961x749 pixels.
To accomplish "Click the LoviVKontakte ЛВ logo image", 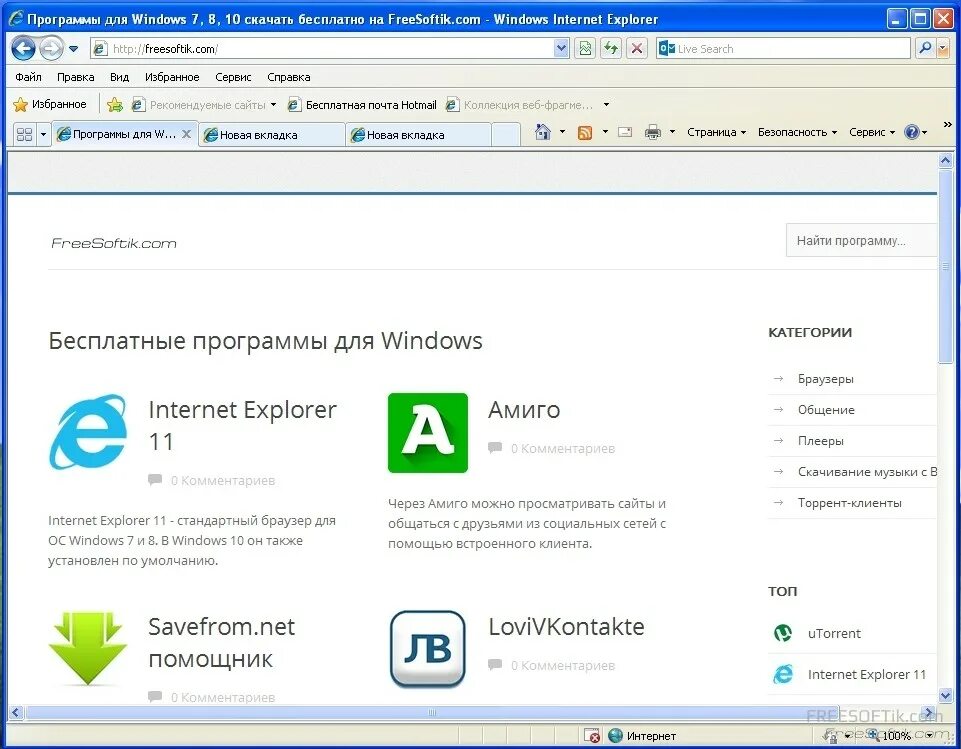I will 428,649.
